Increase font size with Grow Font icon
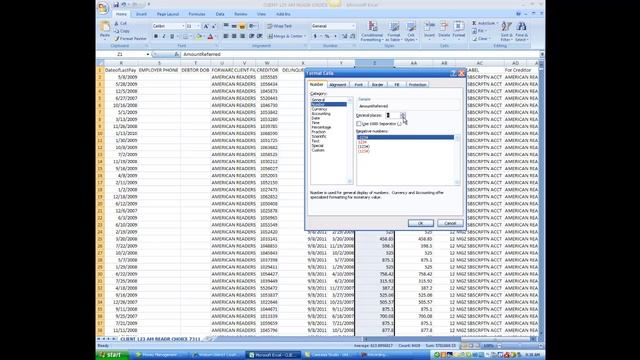Viewport: 640px width, 360px height. [206, 26]
